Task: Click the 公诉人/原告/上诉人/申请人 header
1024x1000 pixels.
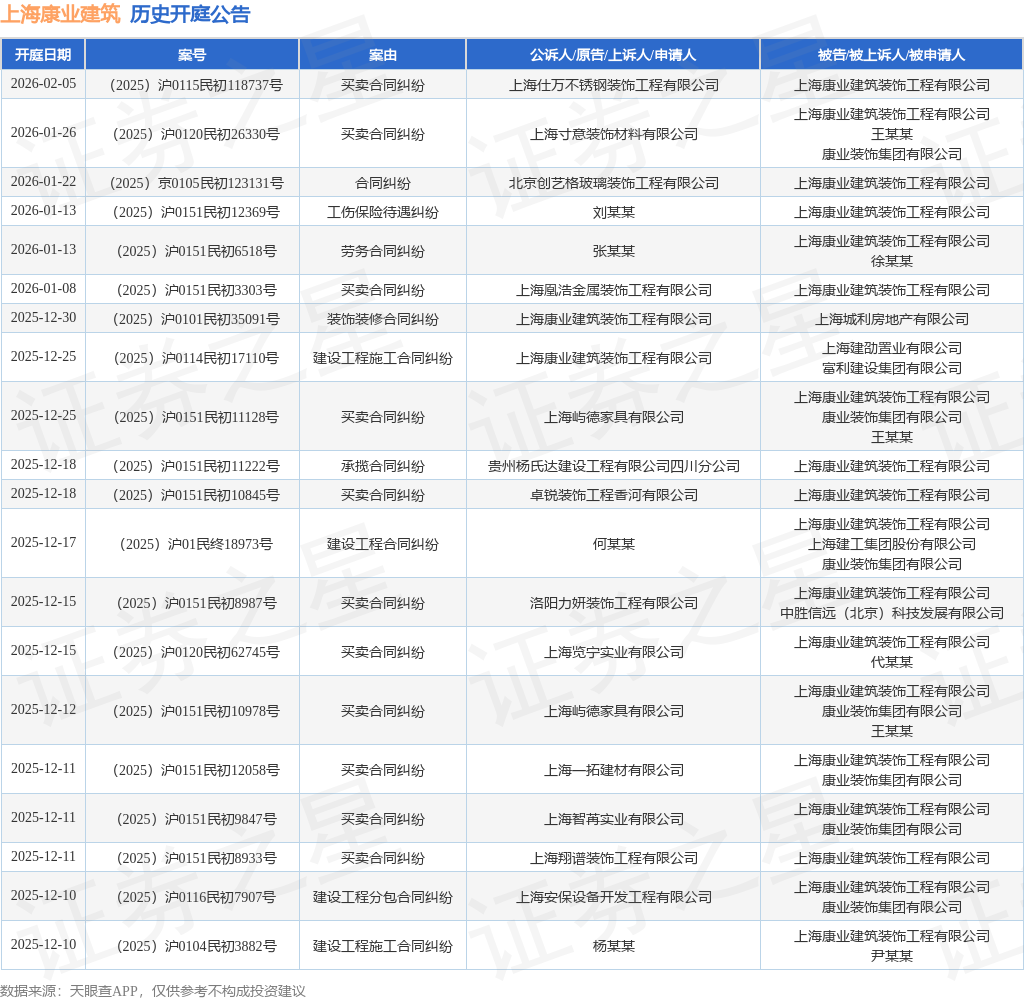Action: click(x=613, y=55)
